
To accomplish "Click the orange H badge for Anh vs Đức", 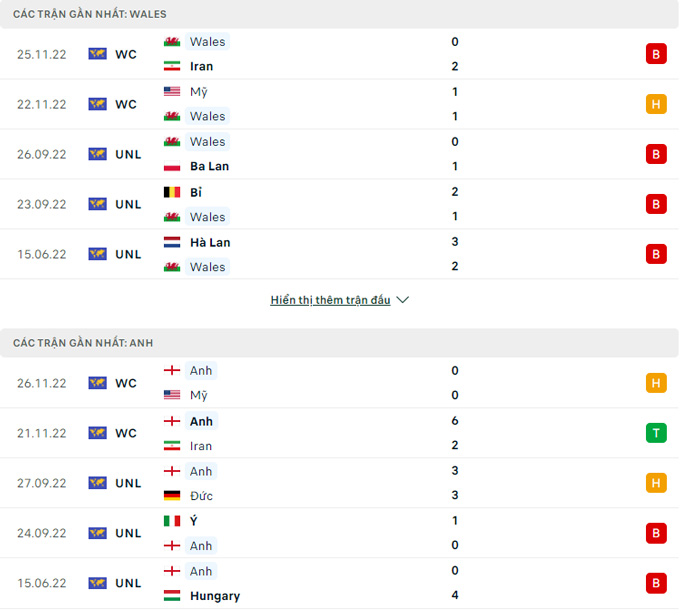I will [656, 483].
